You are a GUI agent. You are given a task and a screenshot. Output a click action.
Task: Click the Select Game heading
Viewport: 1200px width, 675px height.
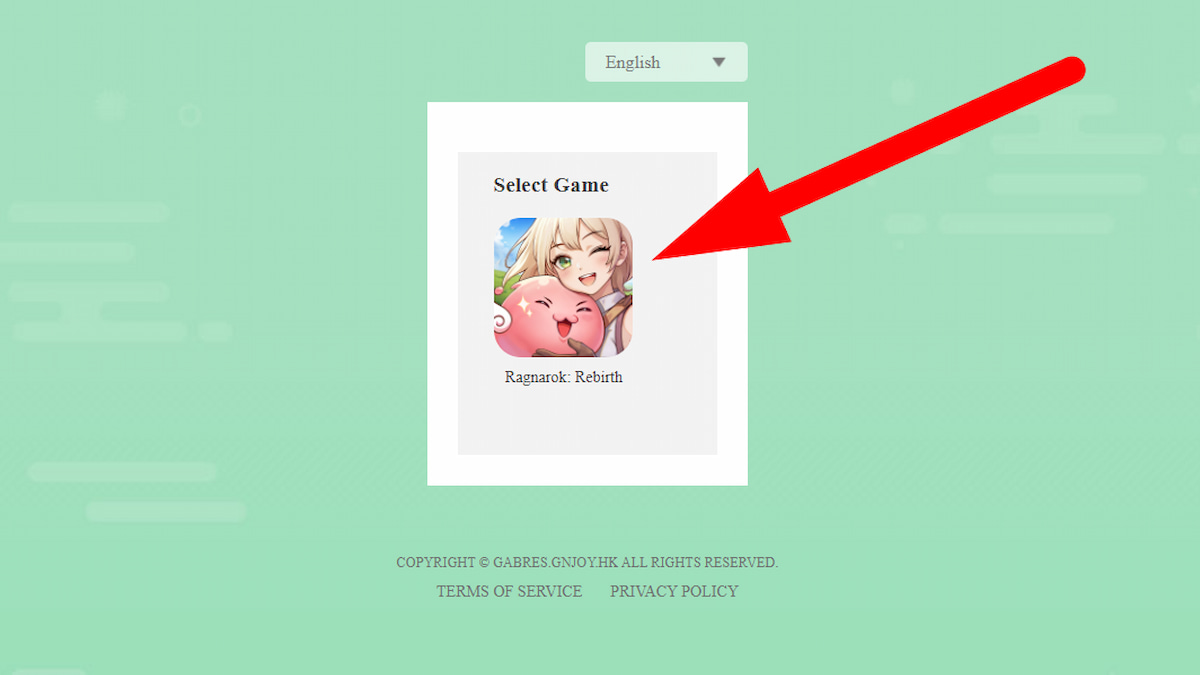tap(551, 185)
